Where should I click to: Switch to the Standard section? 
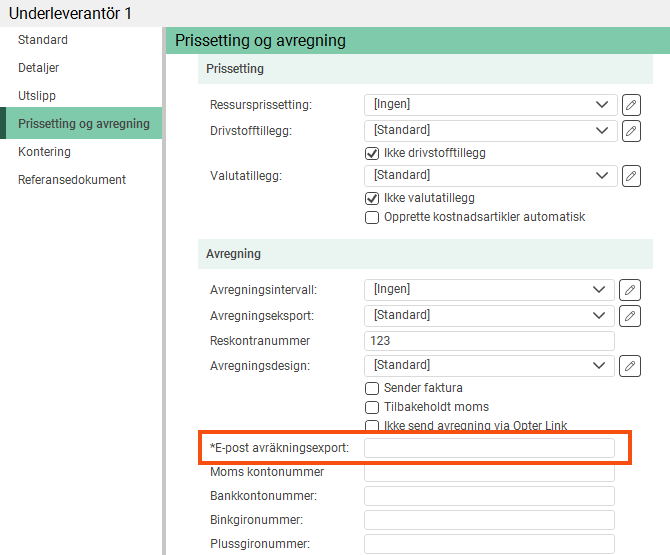point(43,40)
